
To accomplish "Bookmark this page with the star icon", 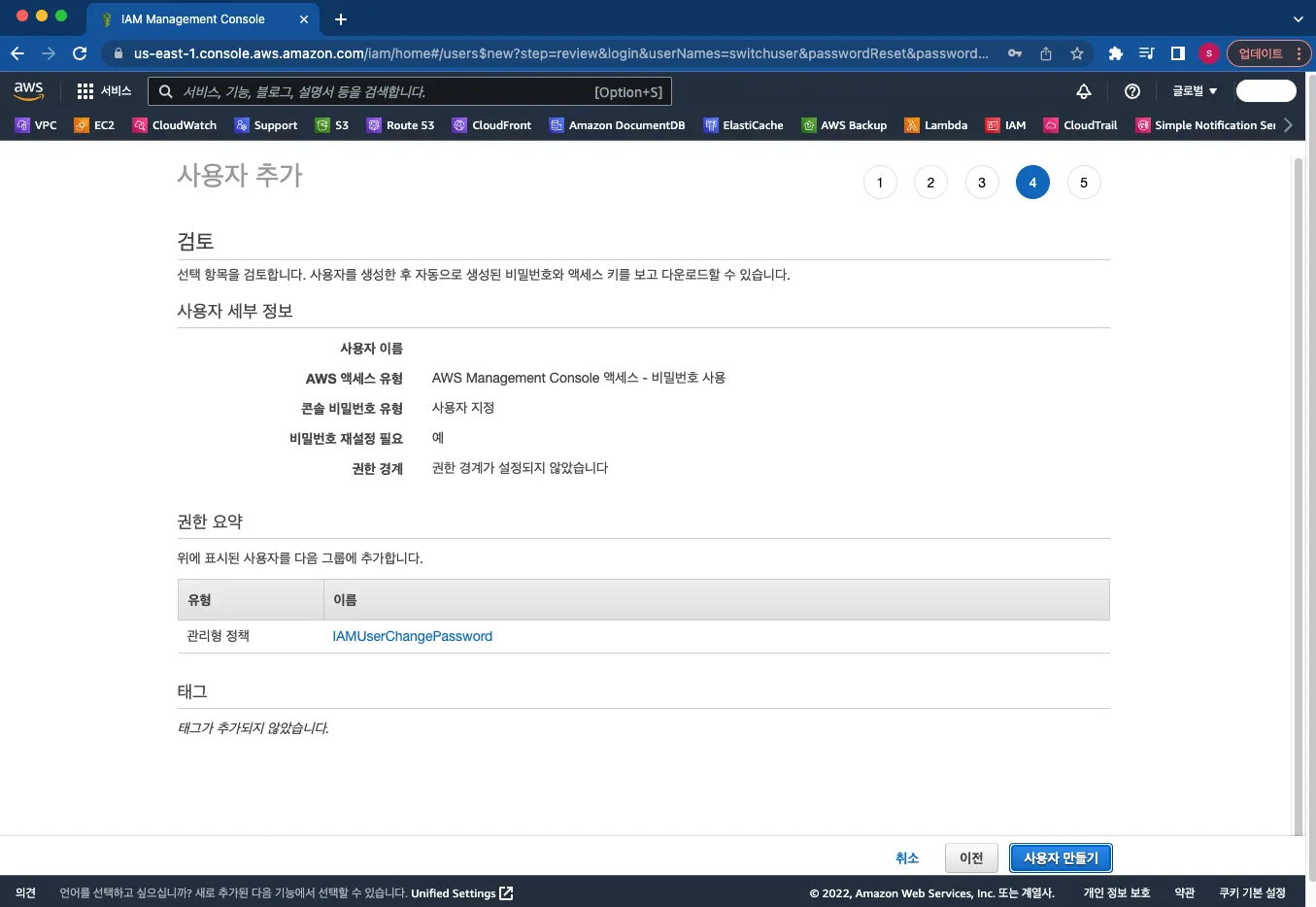I will [x=1077, y=53].
